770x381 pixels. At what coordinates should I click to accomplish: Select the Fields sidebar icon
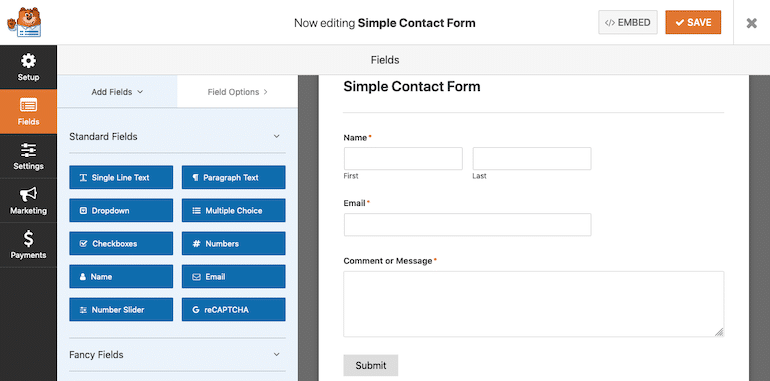28,111
